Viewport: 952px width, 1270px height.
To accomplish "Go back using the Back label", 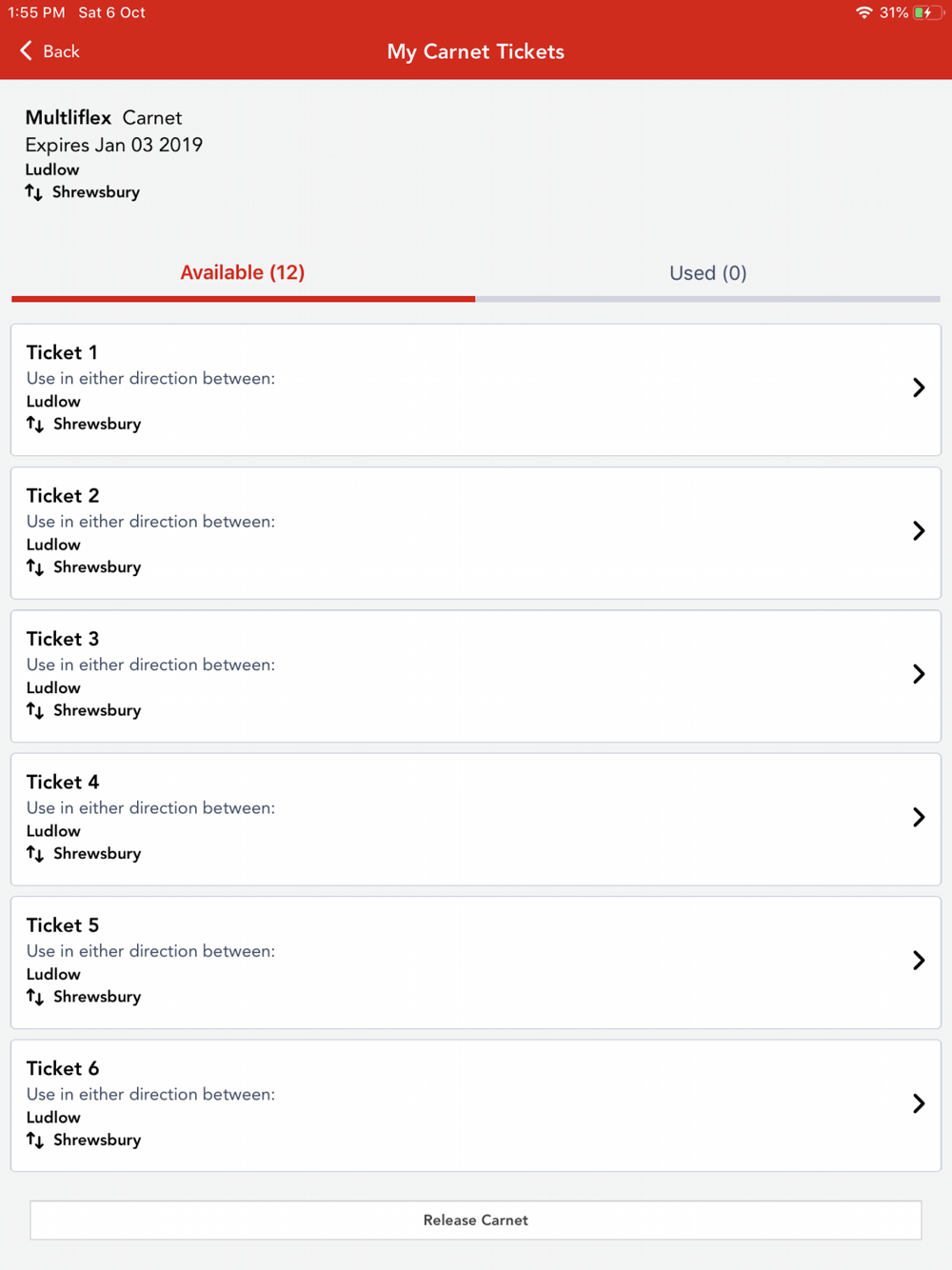I will pos(61,51).
